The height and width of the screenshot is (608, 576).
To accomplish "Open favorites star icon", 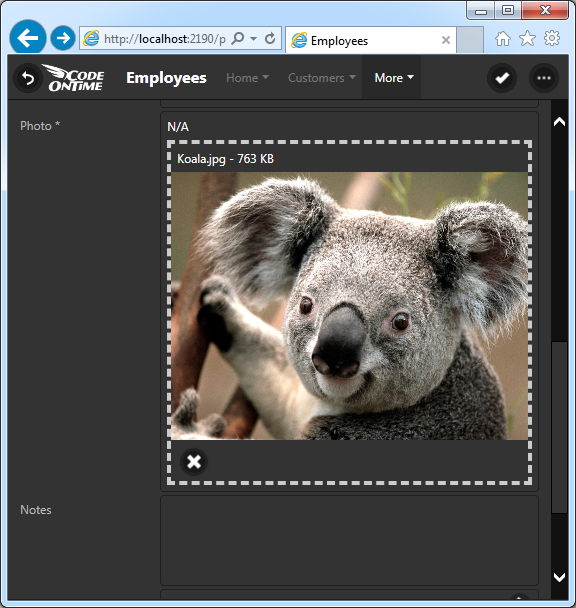I will (527, 38).
